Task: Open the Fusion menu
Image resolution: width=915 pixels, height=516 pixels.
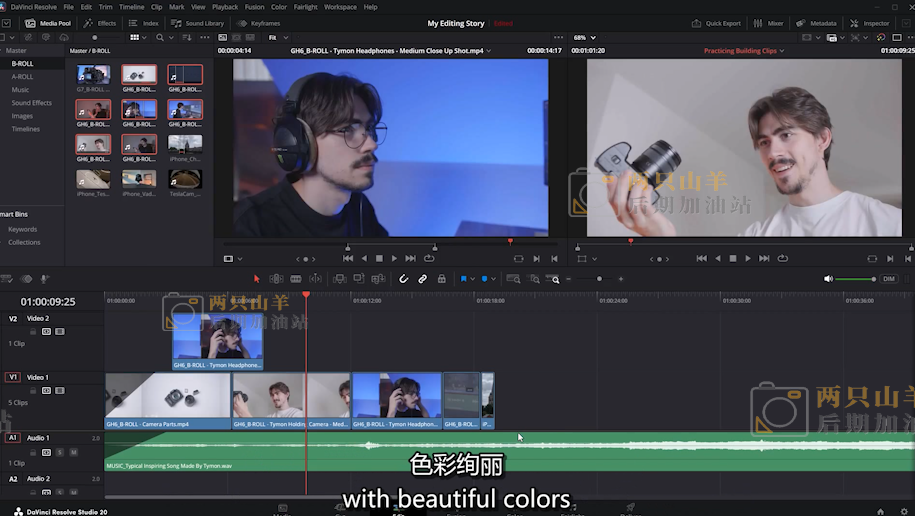Action: coord(254,7)
